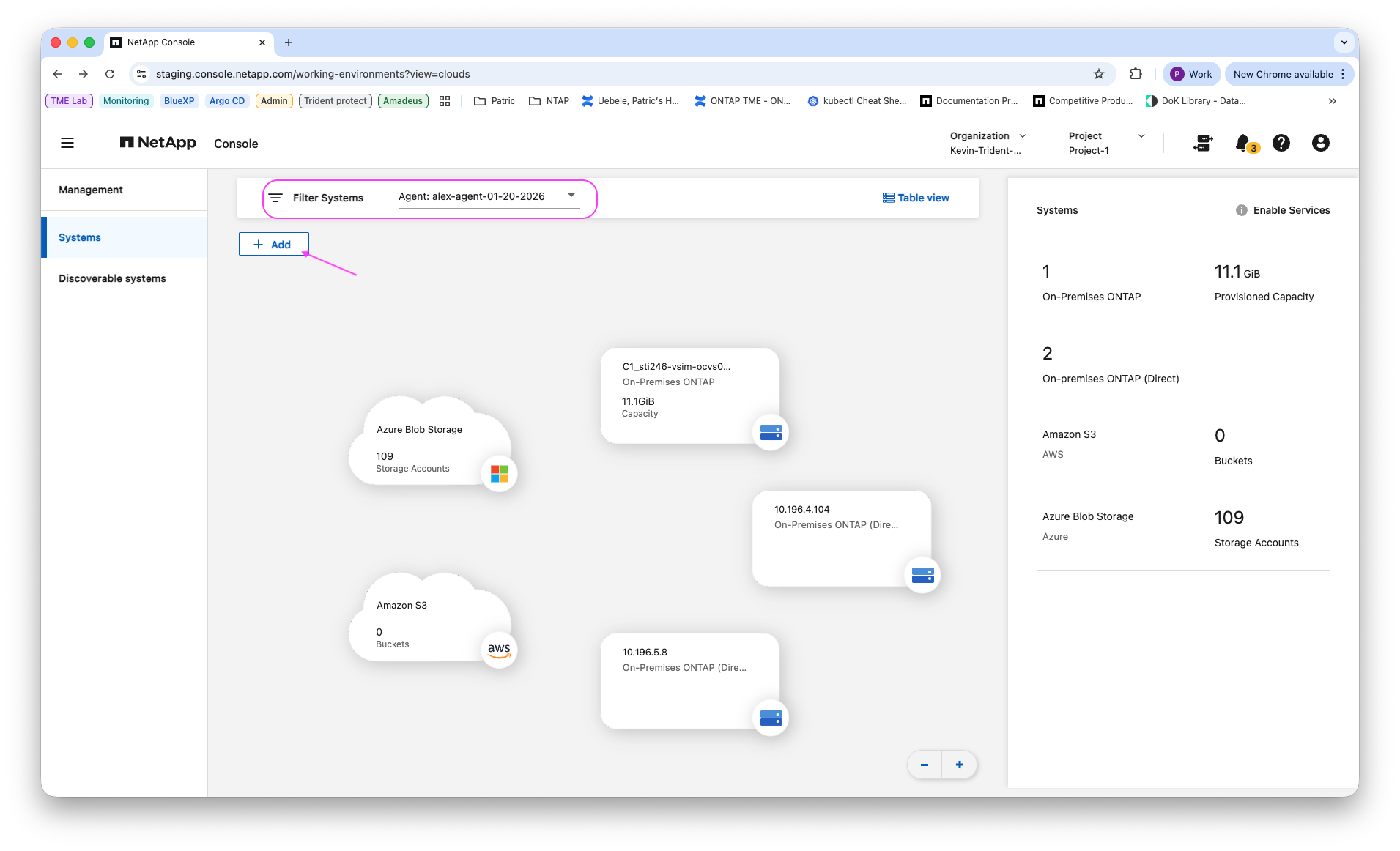Viewport: 1400px width, 851px height.
Task: Open the Admin bookmark group
Action: point(274,101)
